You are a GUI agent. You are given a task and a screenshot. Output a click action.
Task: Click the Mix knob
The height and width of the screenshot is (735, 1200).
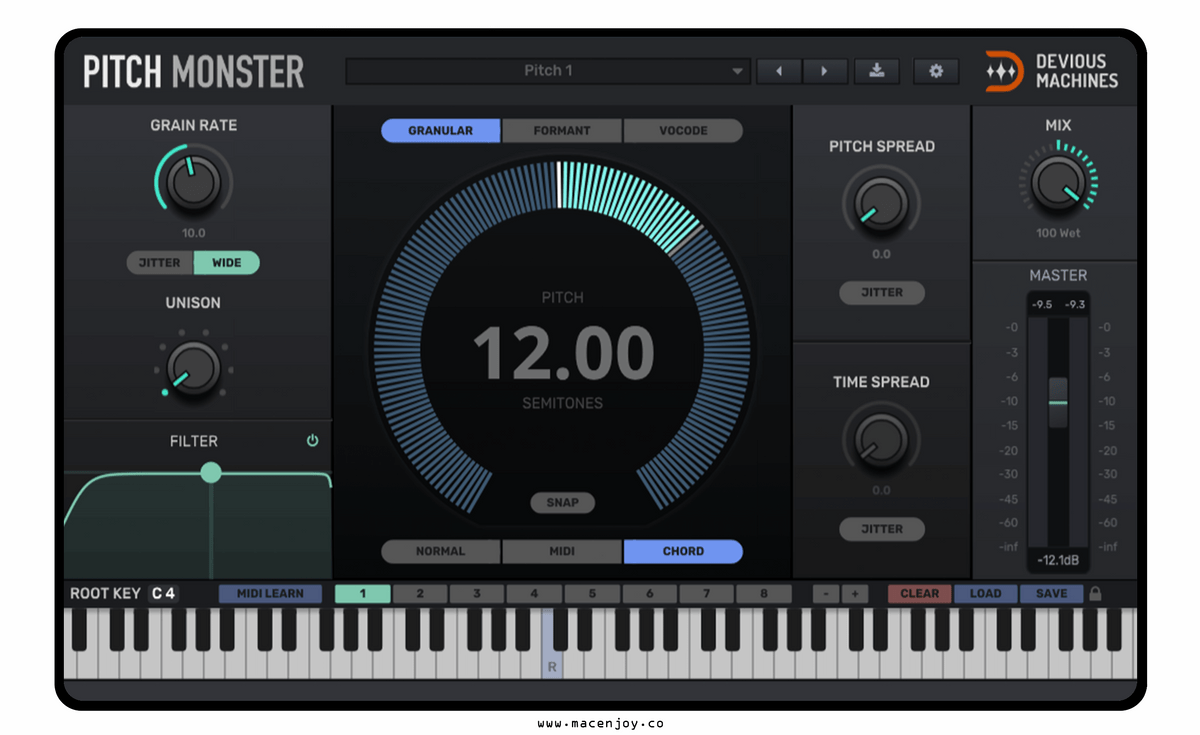1057,181
